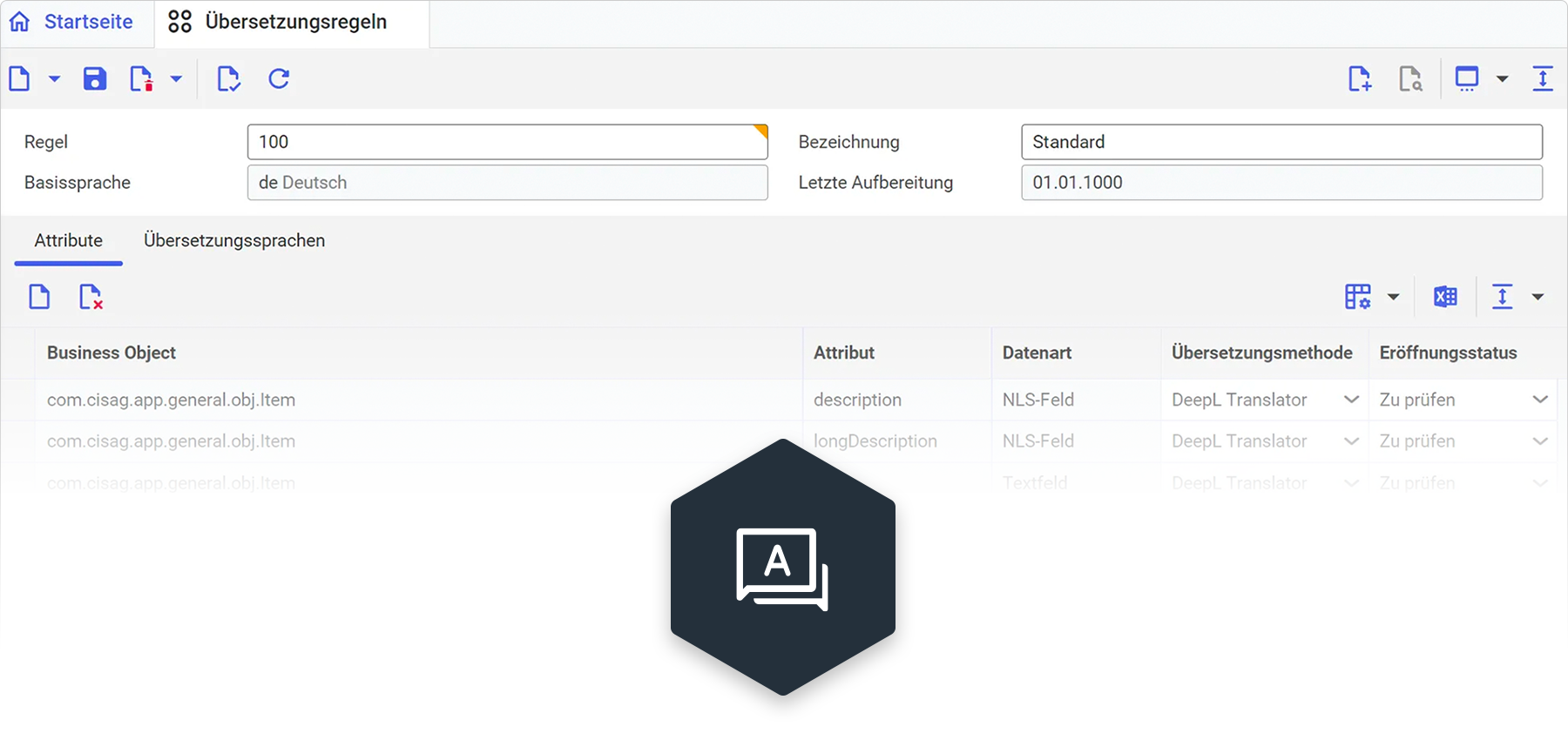Click the save disk icon
1568x740 pixels.
[x=95, y=78]
